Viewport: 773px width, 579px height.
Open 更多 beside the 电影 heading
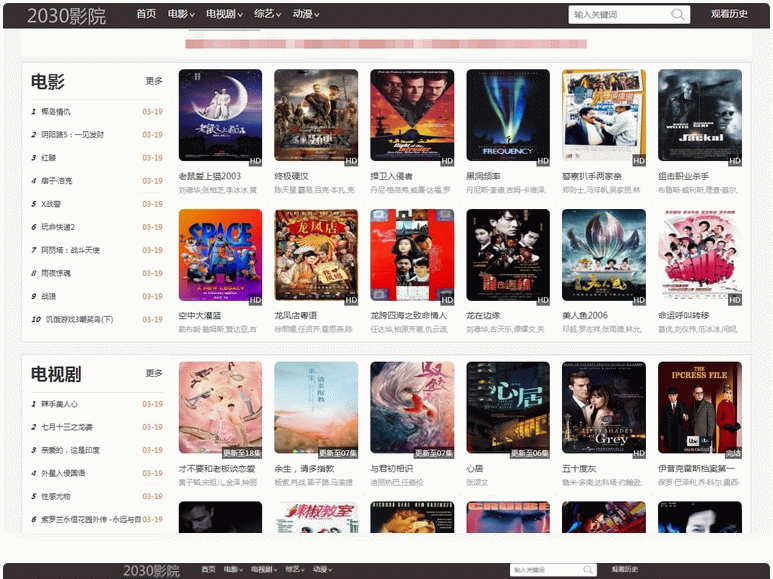pos(154,81)
